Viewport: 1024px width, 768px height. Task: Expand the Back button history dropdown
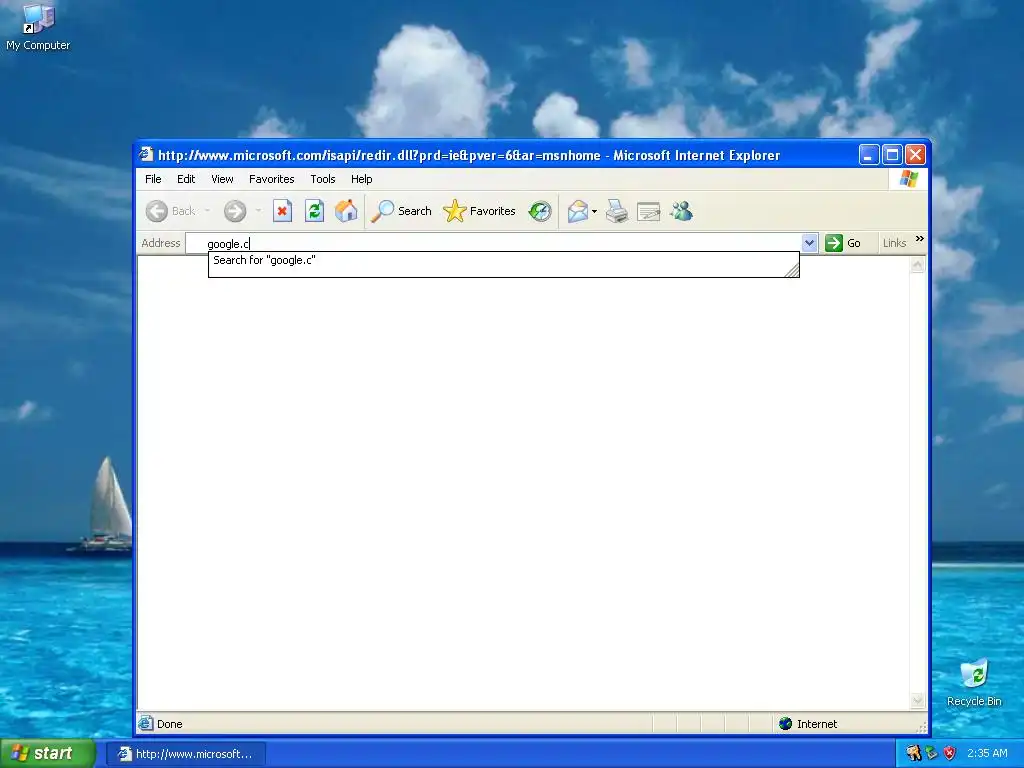click(207, 211)
